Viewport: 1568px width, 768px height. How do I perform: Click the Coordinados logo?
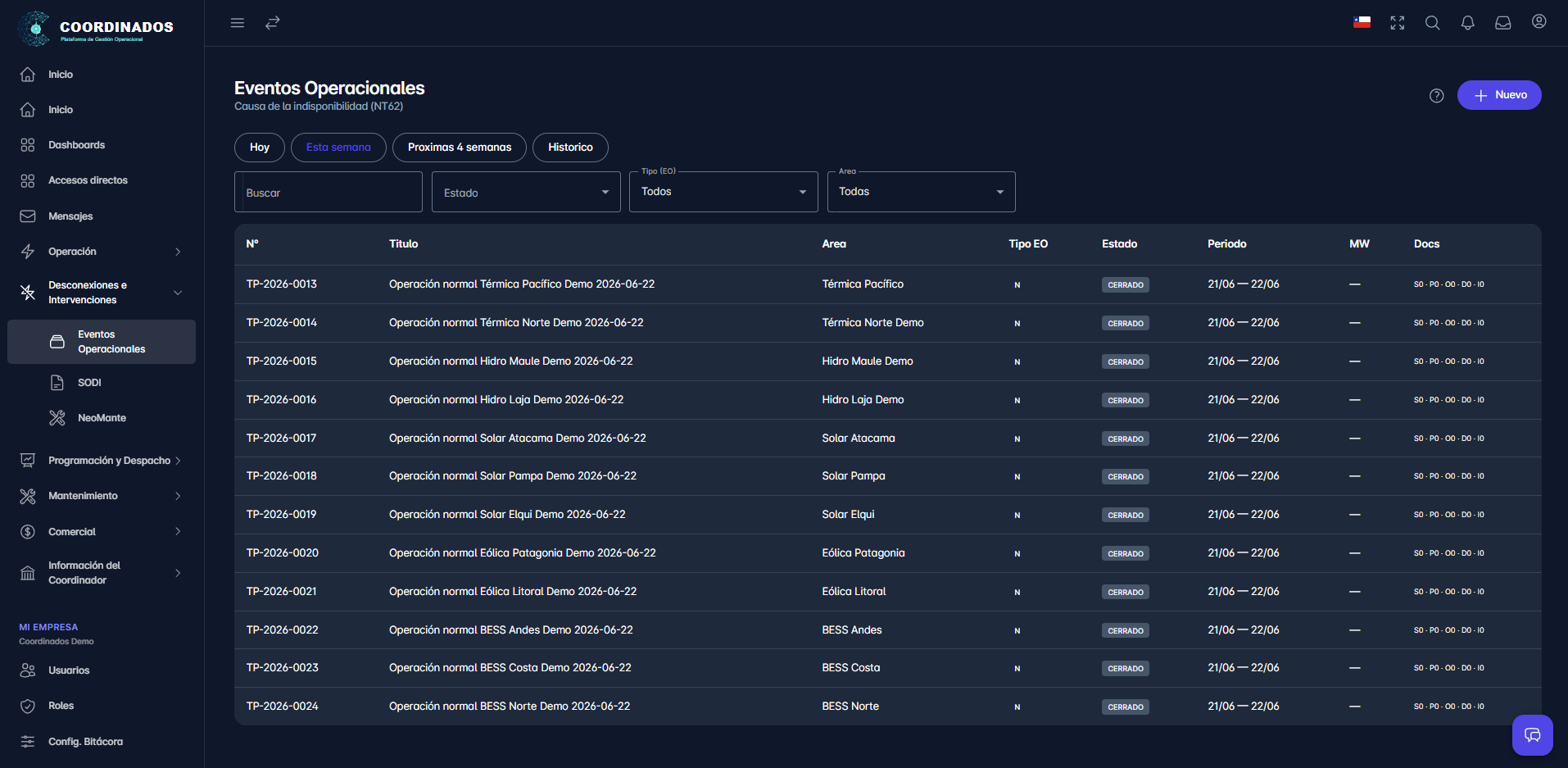(x=95, y=29)
